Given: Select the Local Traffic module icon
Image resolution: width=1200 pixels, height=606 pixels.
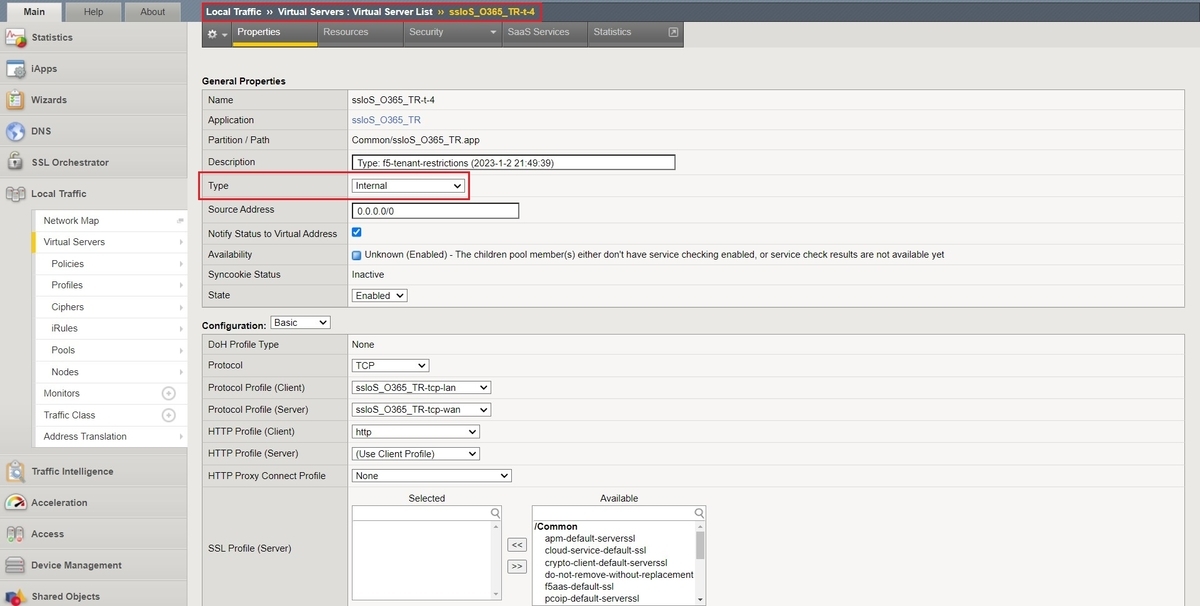Looking at the screenshot, I should (59, 193).
